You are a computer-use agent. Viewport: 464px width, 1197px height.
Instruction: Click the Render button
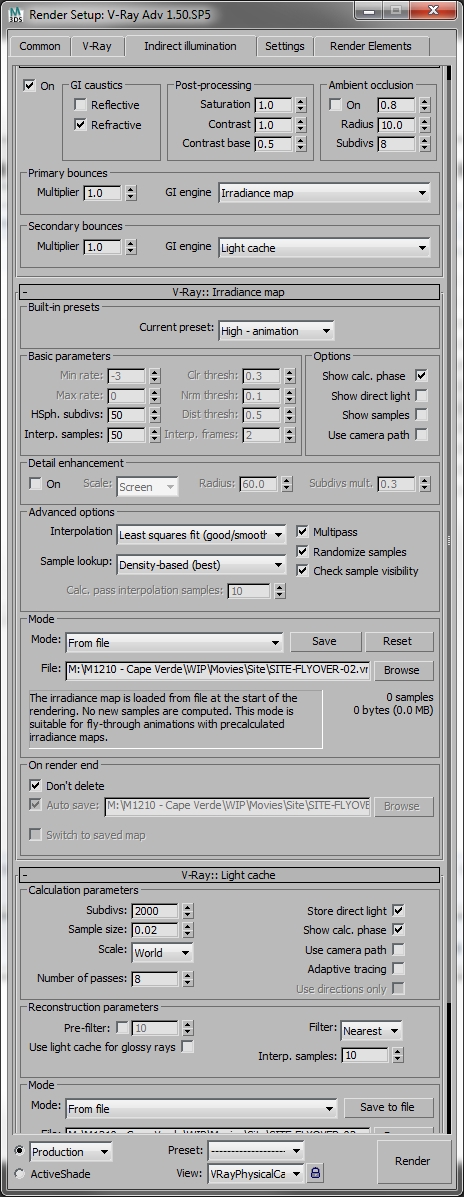click(412, 1161)
